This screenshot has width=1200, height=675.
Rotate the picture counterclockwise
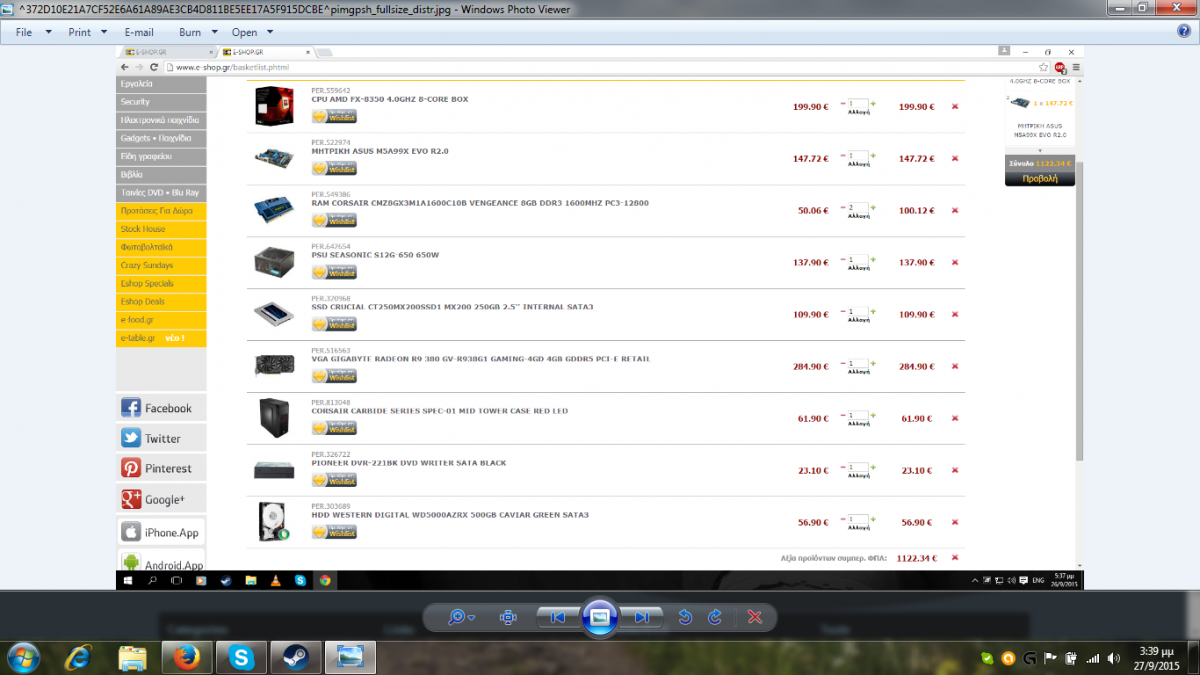pyautogui.click(x=685, y=617)
